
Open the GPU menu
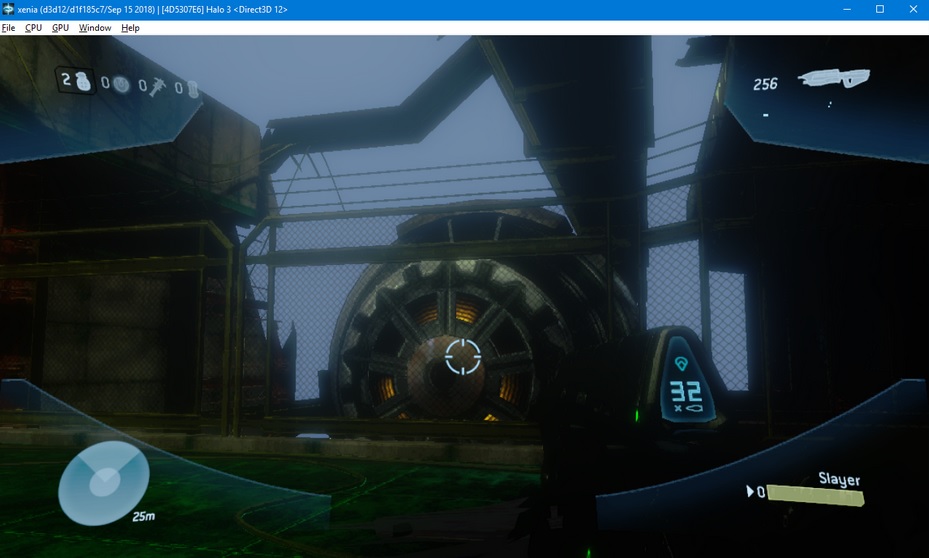60,28
